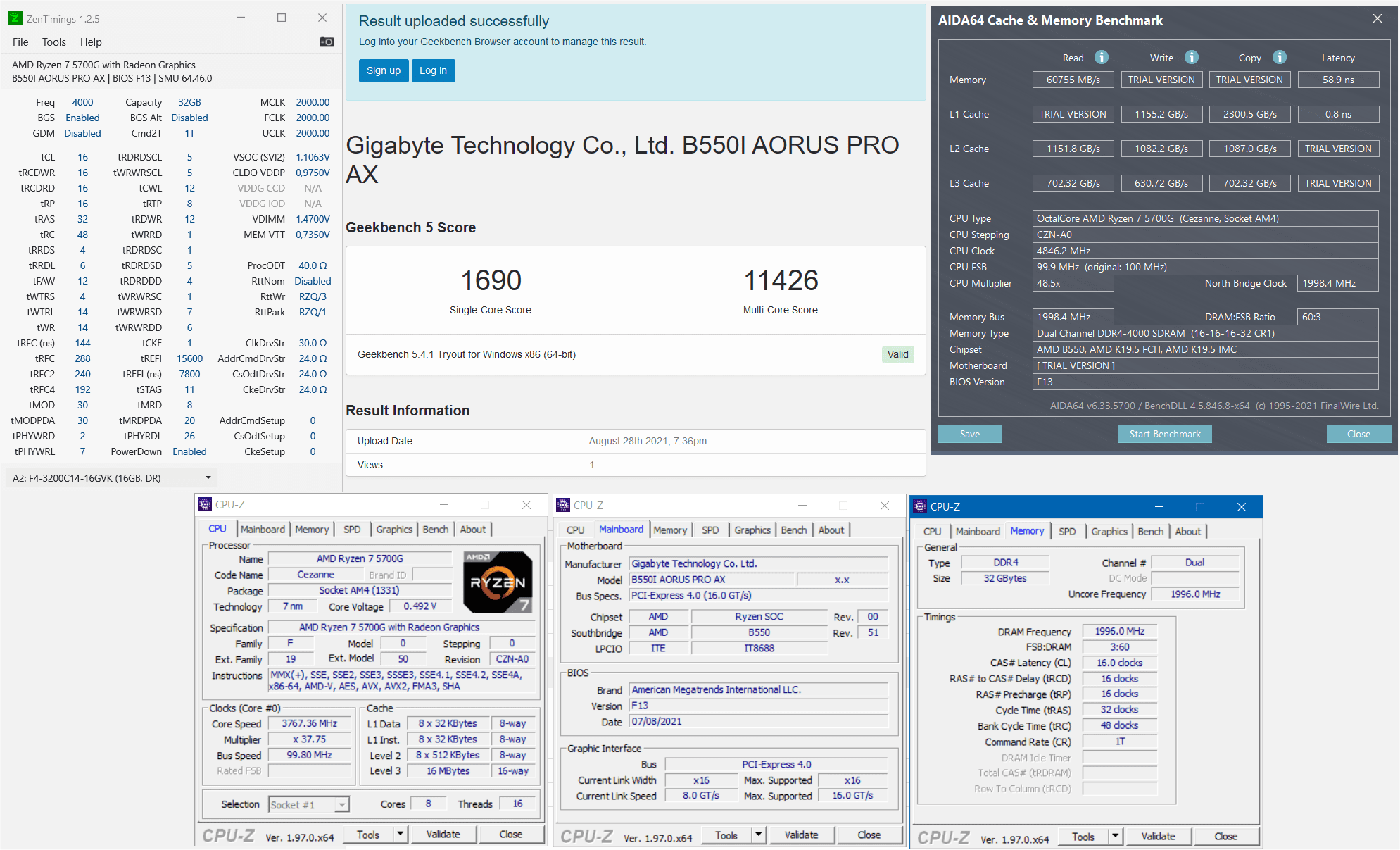Click the Copy info icon in AIDA64
Viewport: 1400px width, 850px height.
pos(1280,57)
